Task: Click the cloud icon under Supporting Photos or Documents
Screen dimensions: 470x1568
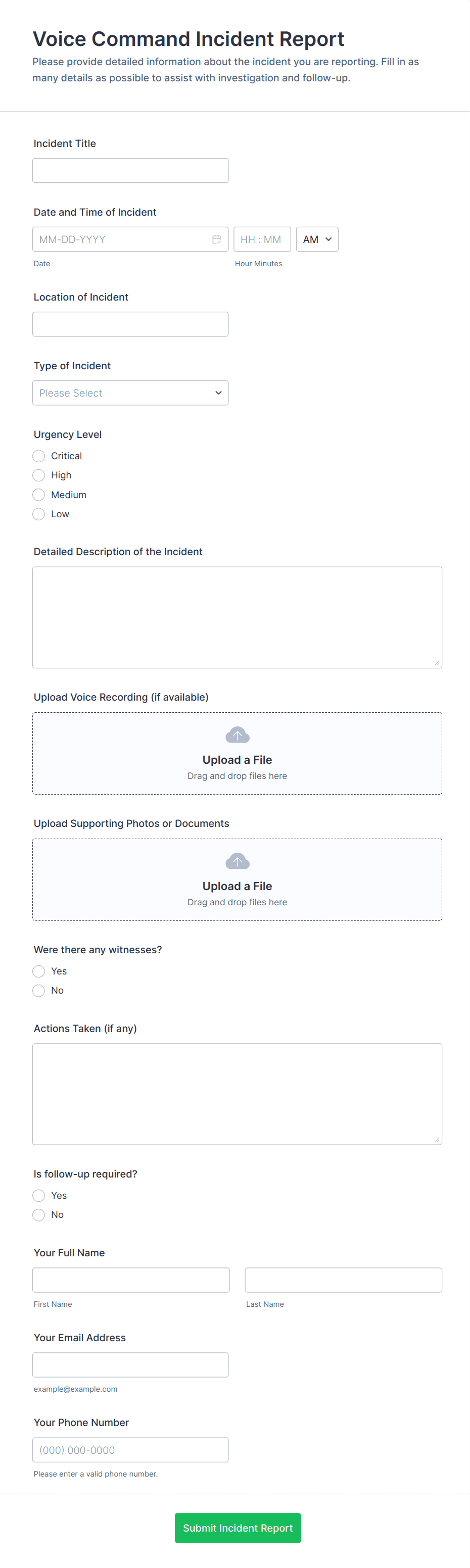Action: [x=237, y=861]
